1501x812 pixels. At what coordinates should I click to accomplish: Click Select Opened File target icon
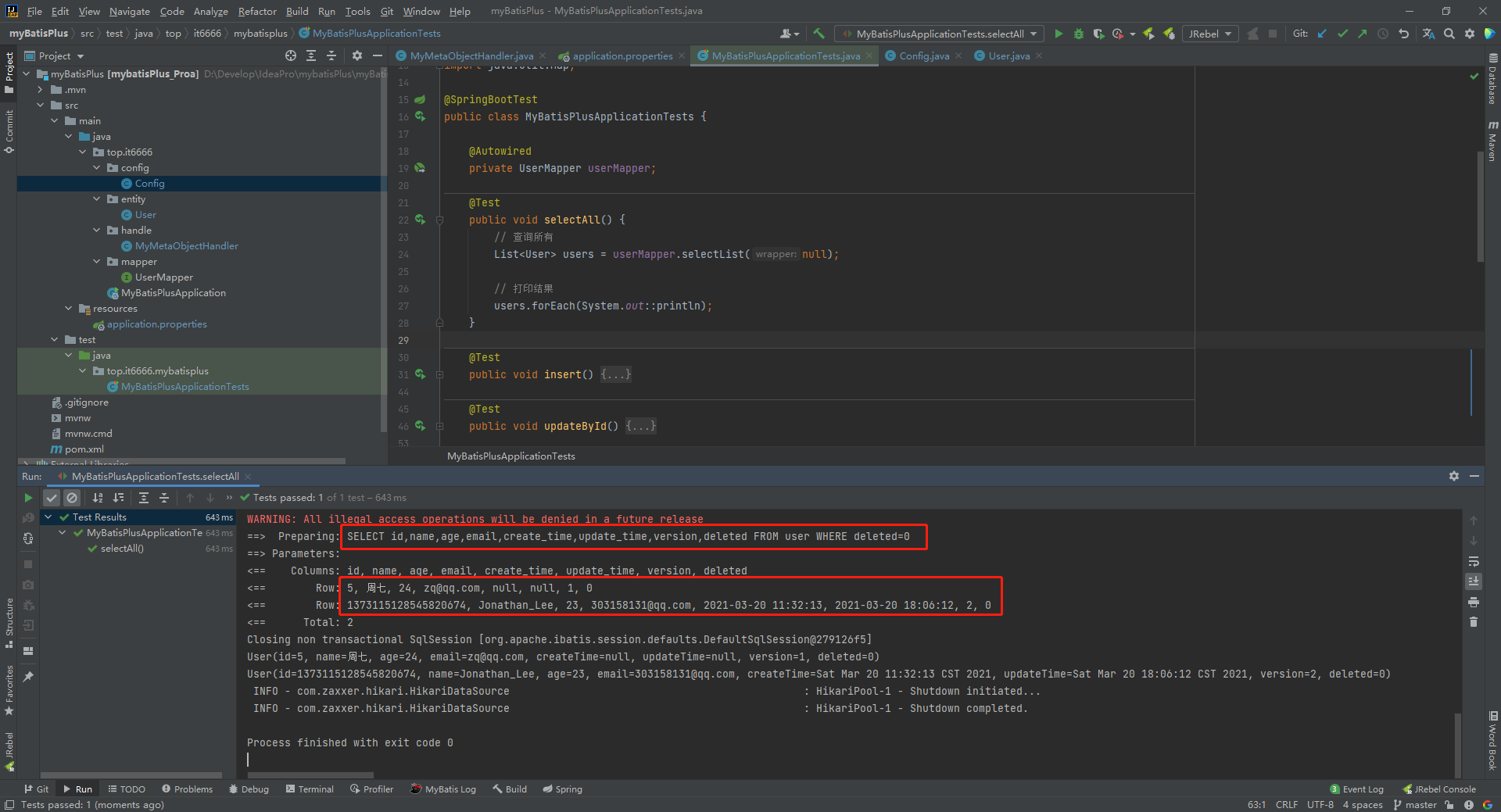point(291,55)
